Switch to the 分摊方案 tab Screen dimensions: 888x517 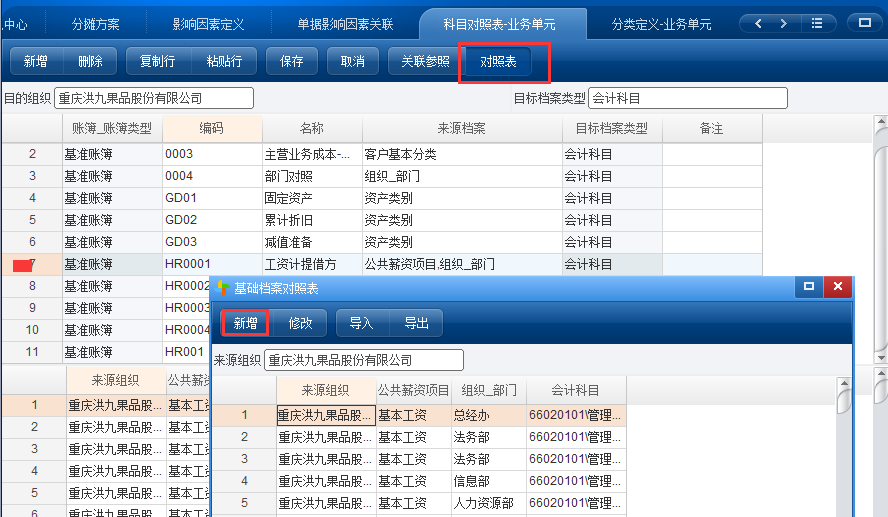(96, 24)
